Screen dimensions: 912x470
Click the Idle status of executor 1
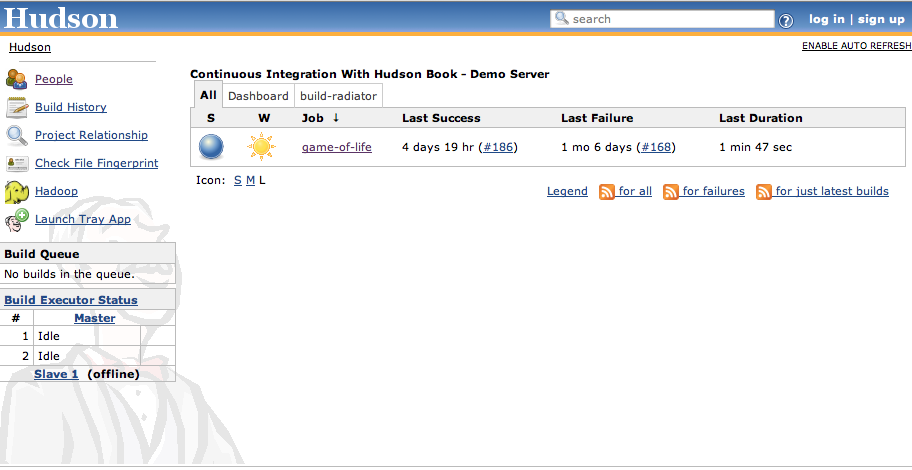pyautogui.click(x=49, y=336)
